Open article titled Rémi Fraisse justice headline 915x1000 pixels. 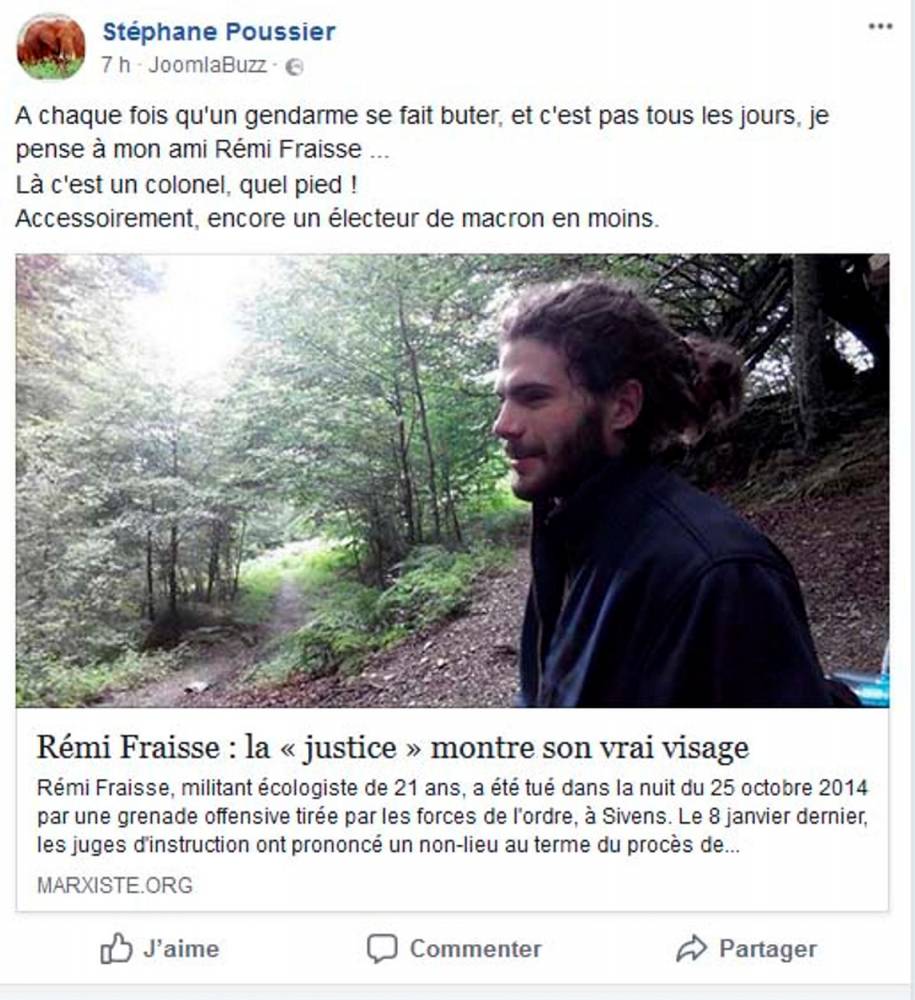coord(393,747)
